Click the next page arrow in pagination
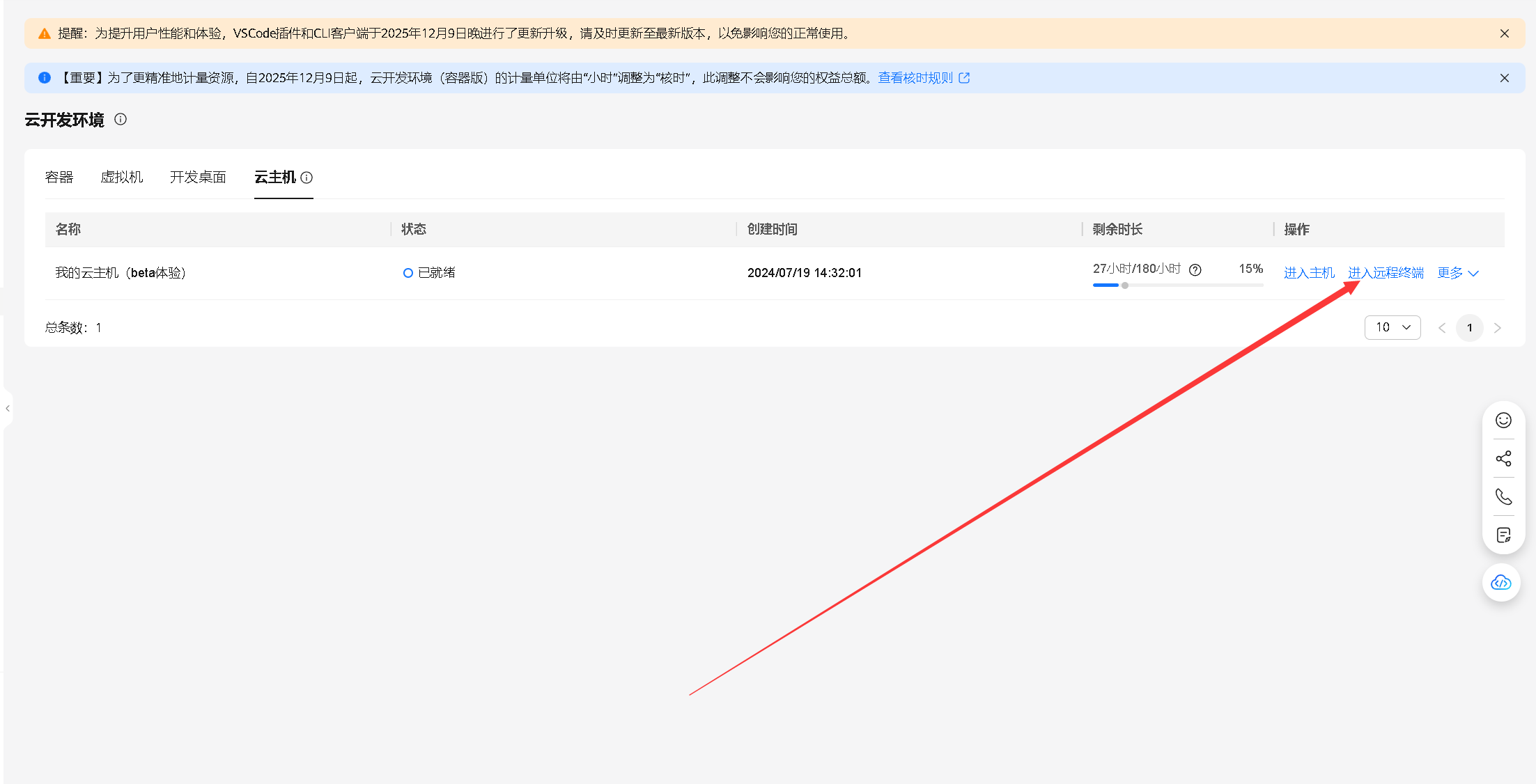The width and height of the screenshot is (1536, 784). [x=1498, y=327]
